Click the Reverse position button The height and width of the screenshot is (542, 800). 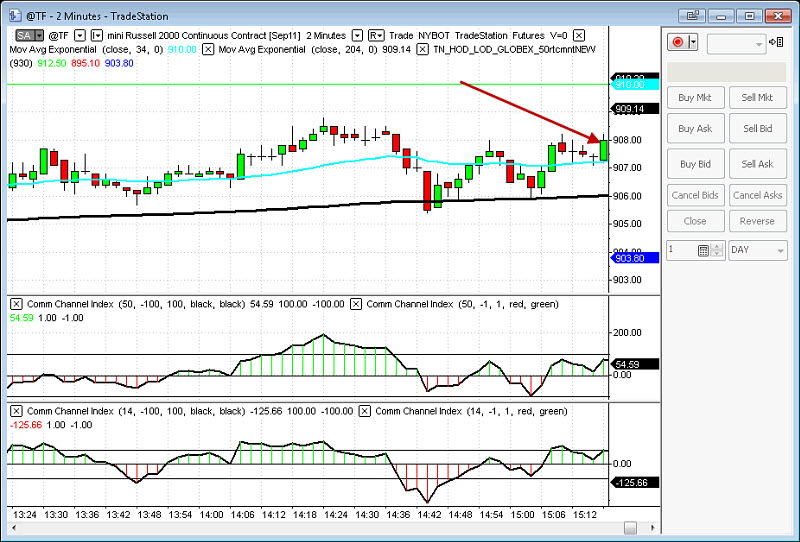[758, 221]
